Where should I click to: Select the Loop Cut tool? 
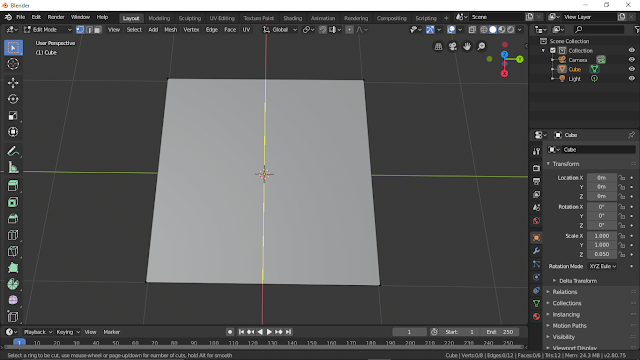[13, 235]
